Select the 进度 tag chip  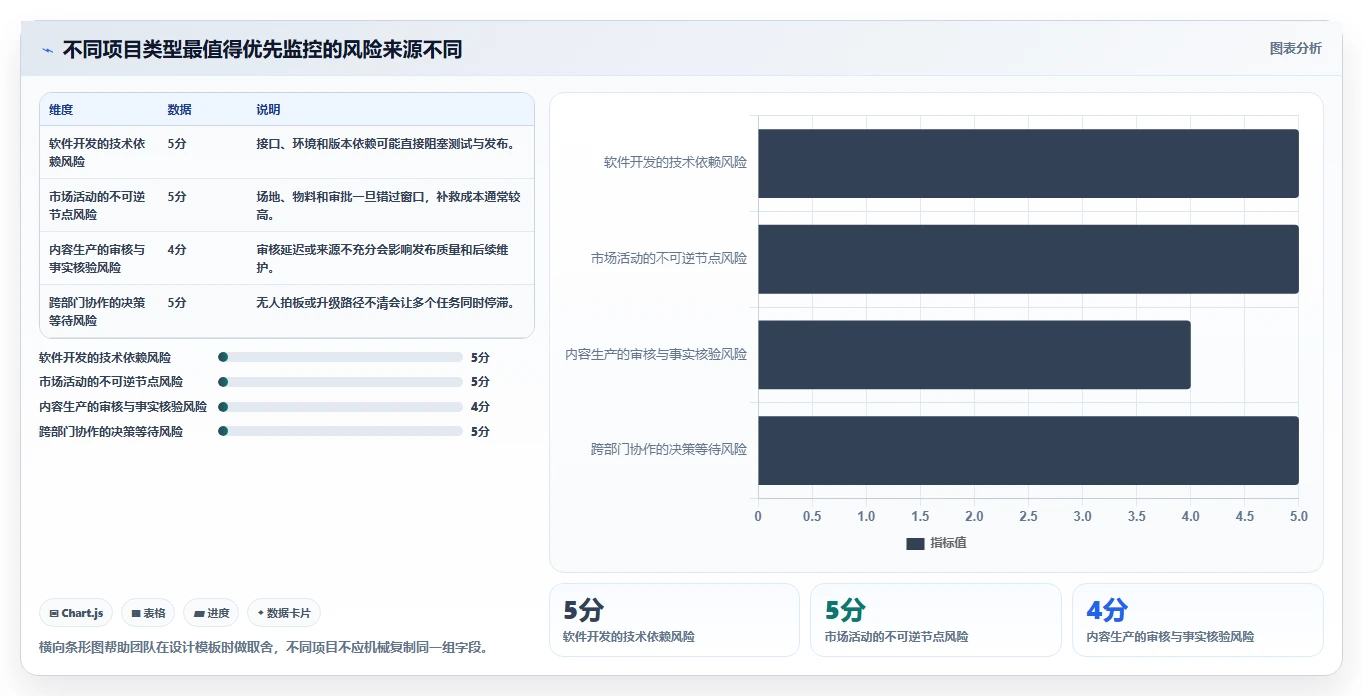click(211, 613)
